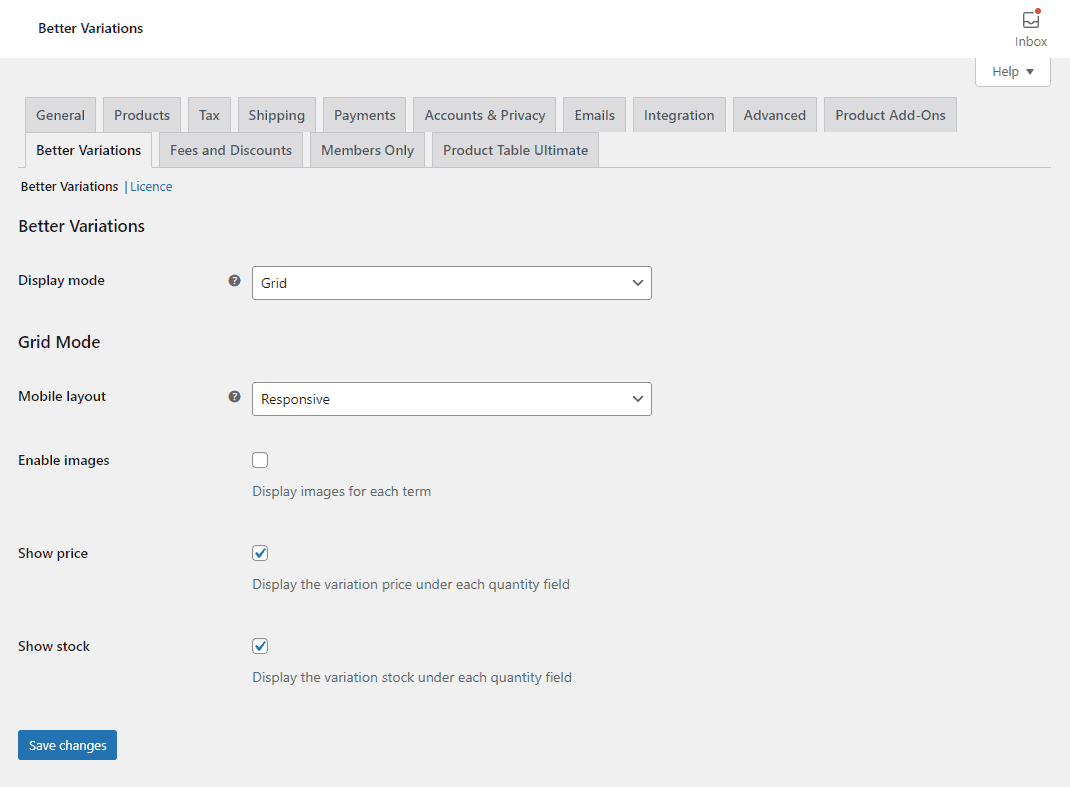Click 'Display images for each term' text

click(x=341, y=491)
